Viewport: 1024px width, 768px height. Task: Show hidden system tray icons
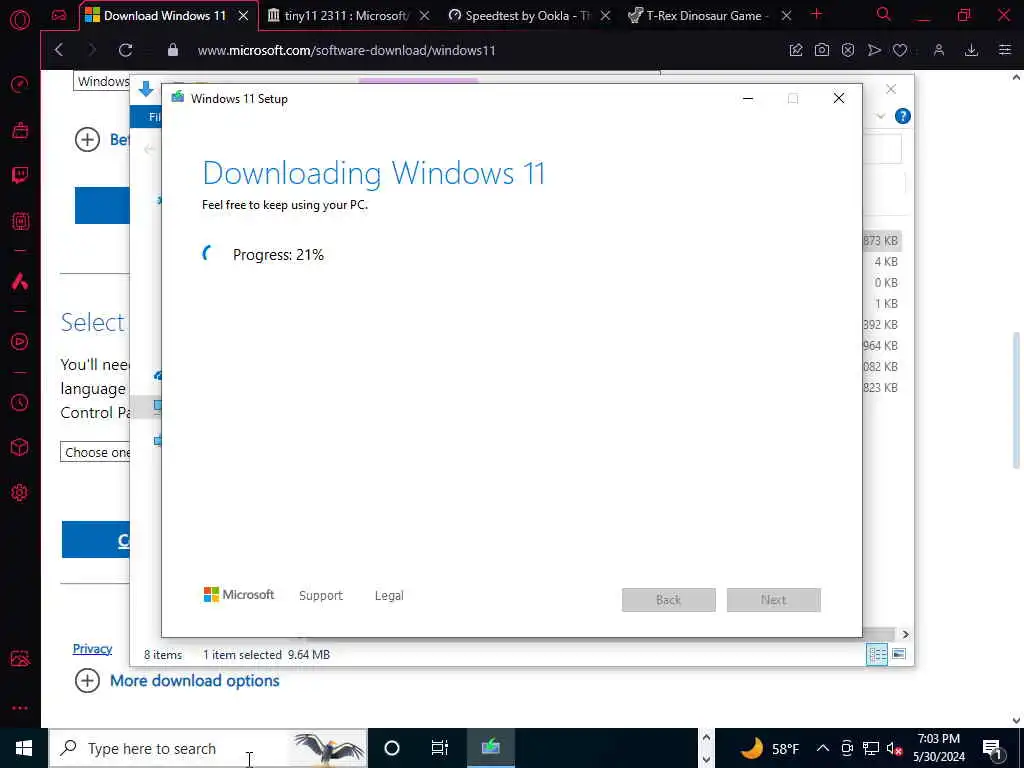(x=823, y=748)
